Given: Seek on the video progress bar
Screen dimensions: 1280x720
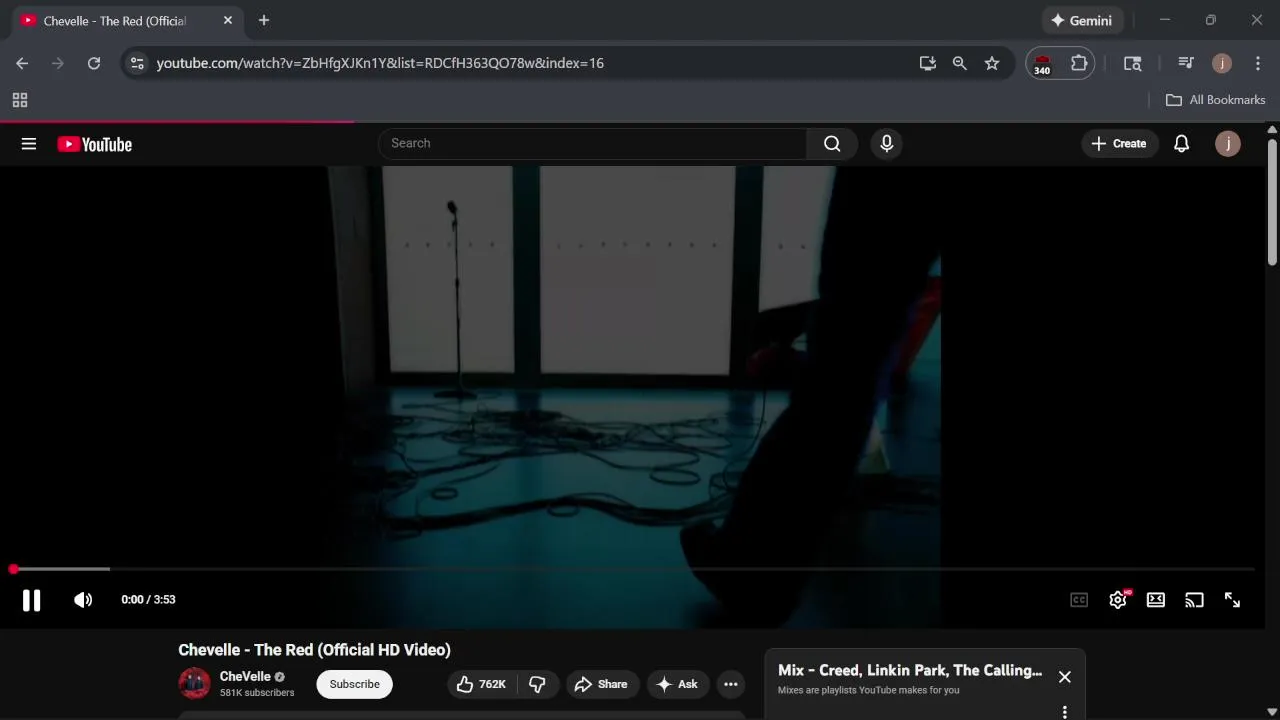Looking at the screenshot, I should coord(633,569).
